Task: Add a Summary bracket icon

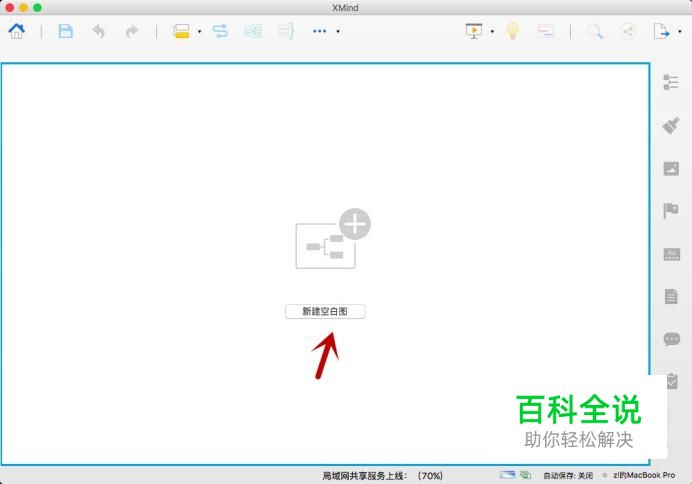Action: click(286, 31)
